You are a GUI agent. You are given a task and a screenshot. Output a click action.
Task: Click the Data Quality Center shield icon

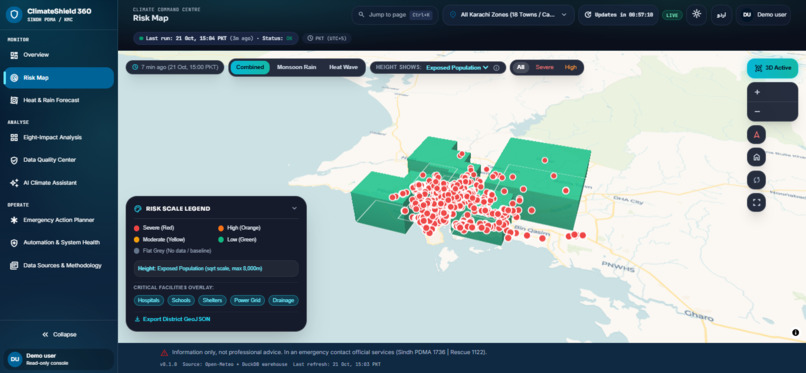click(14, 160)
